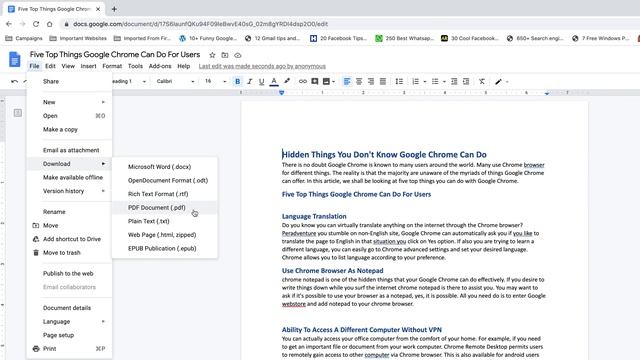Open the text color picker

(x=274, y=82)
